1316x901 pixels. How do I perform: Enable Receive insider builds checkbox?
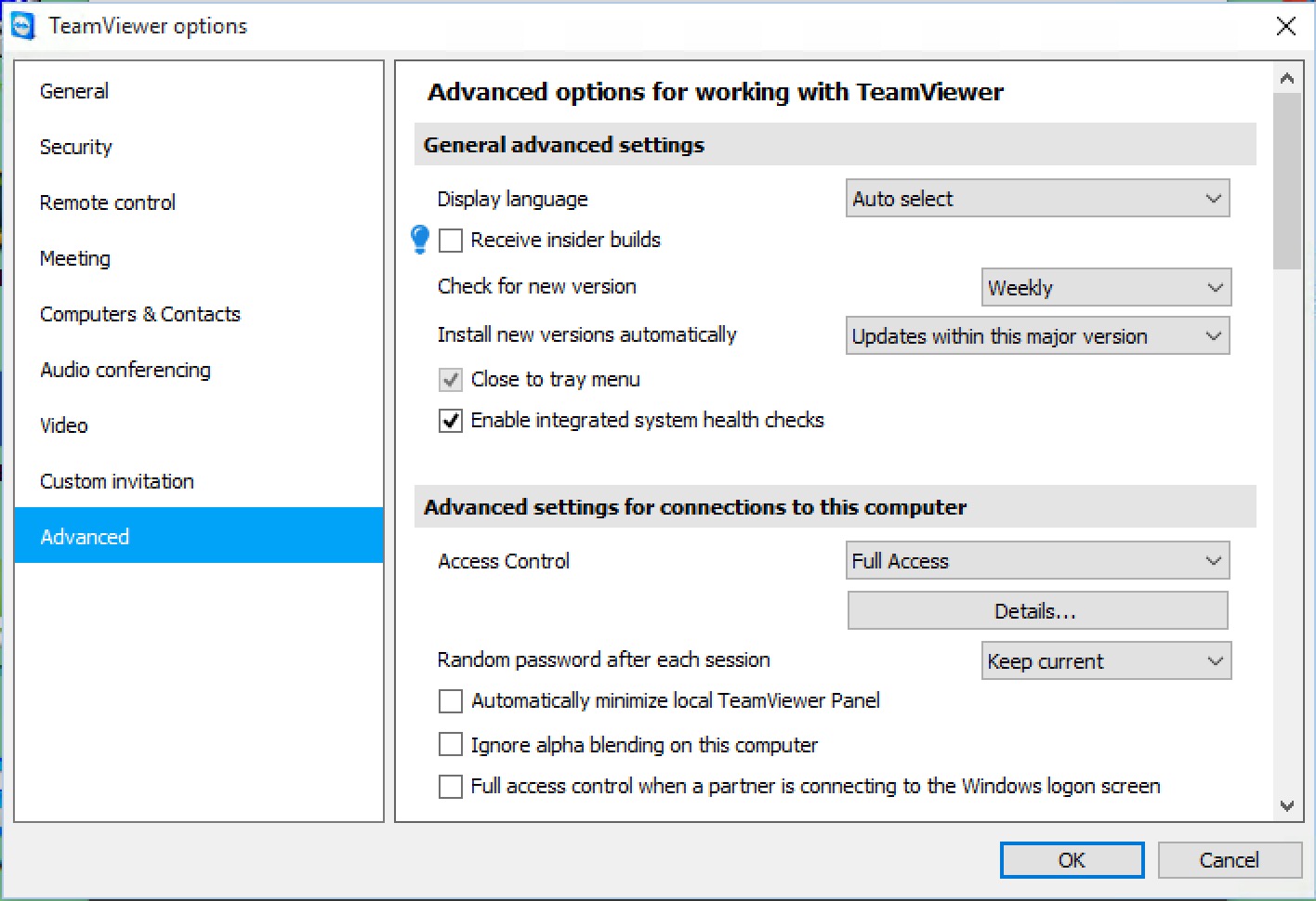click(x=451, y=241)
